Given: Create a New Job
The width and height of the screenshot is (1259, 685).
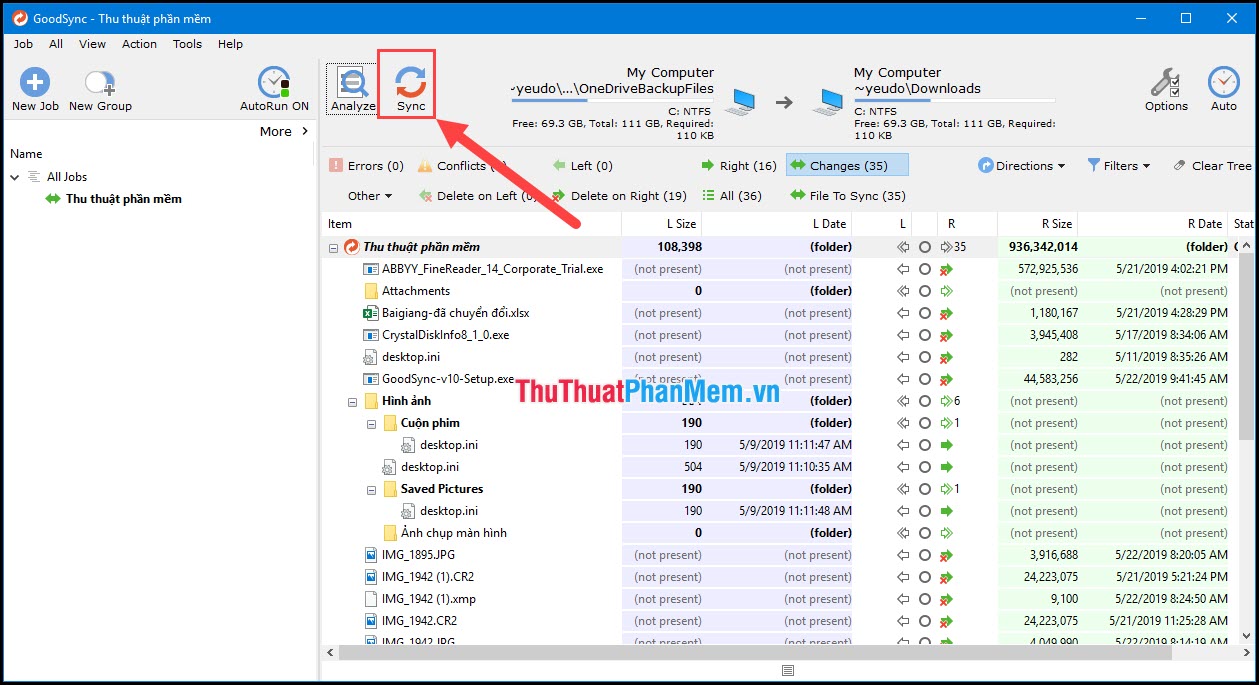Looking at the screenshot, I should pyautogui.click(x=34, y=85).
